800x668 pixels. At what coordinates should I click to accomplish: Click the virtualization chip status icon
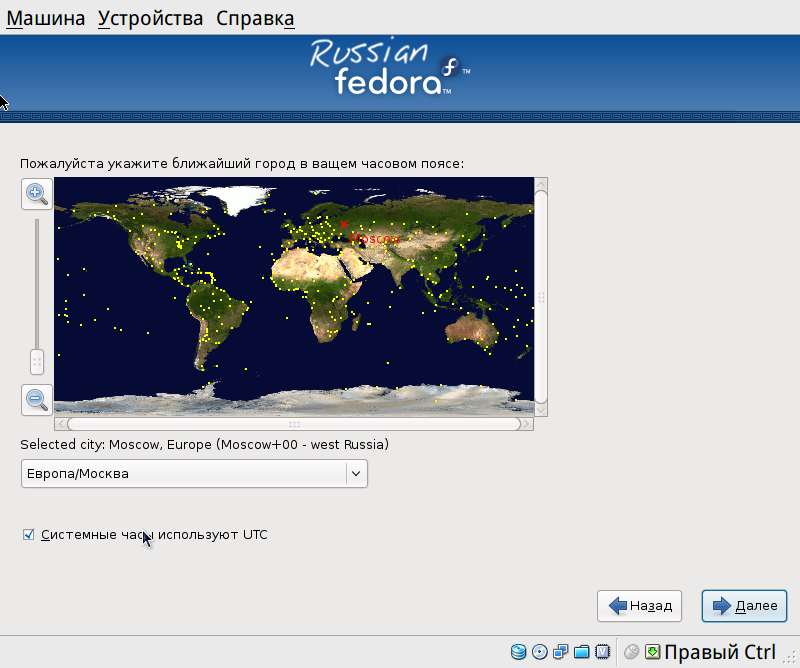603,652
